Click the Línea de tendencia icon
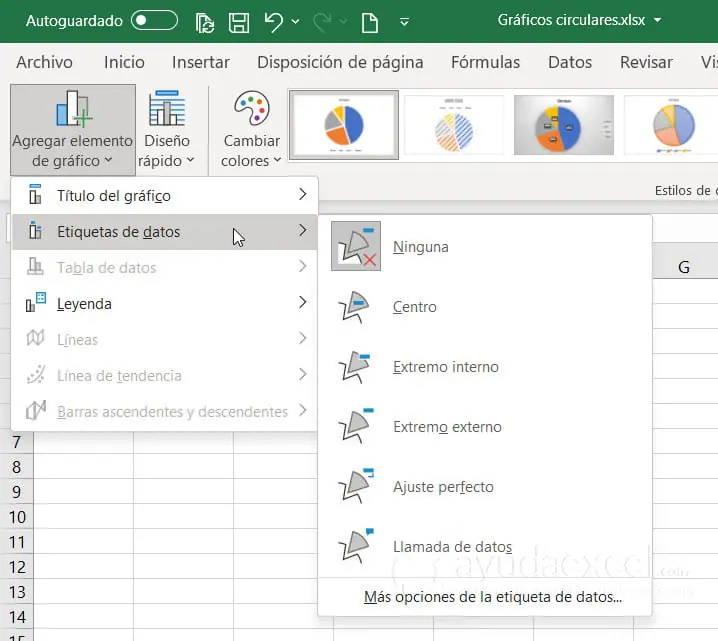 tap(36, 374)
